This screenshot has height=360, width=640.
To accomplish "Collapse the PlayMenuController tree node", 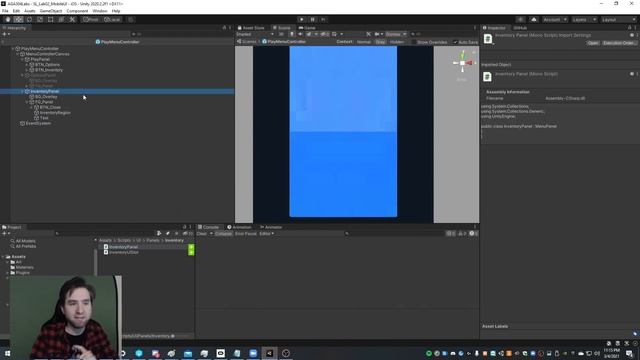I will tap(13, 49).
